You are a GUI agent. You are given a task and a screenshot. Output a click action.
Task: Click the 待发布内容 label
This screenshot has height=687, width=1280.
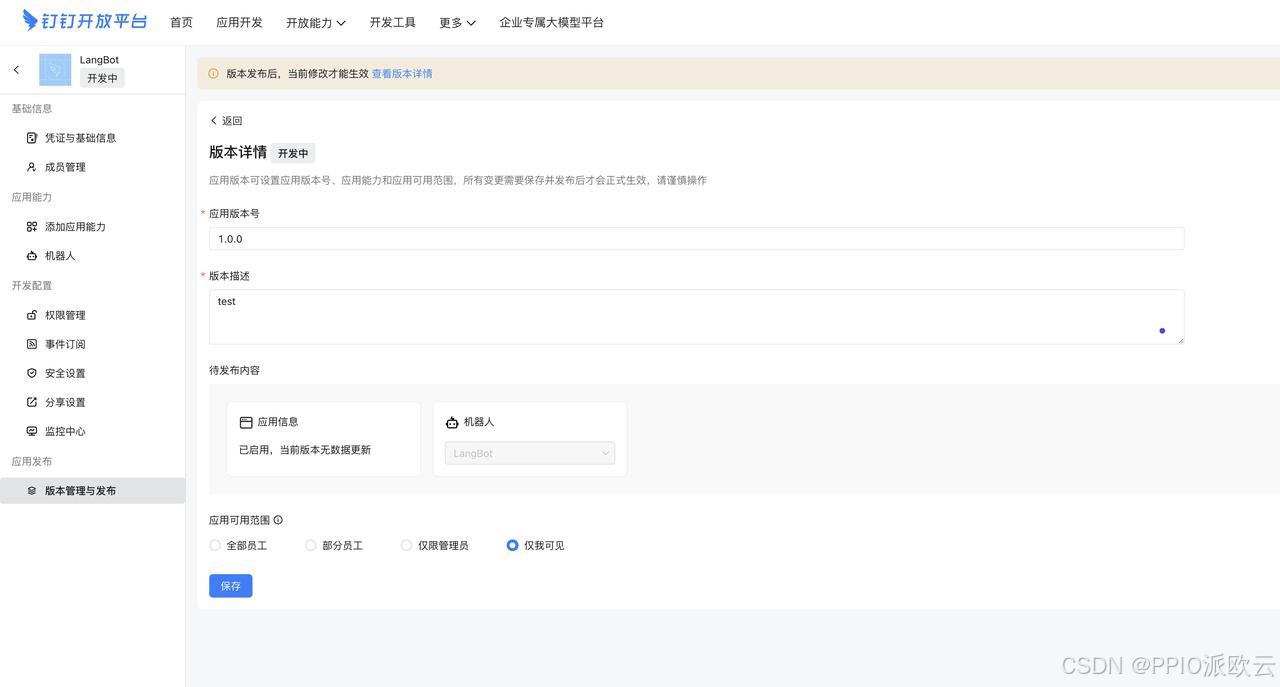click(234, 370)
